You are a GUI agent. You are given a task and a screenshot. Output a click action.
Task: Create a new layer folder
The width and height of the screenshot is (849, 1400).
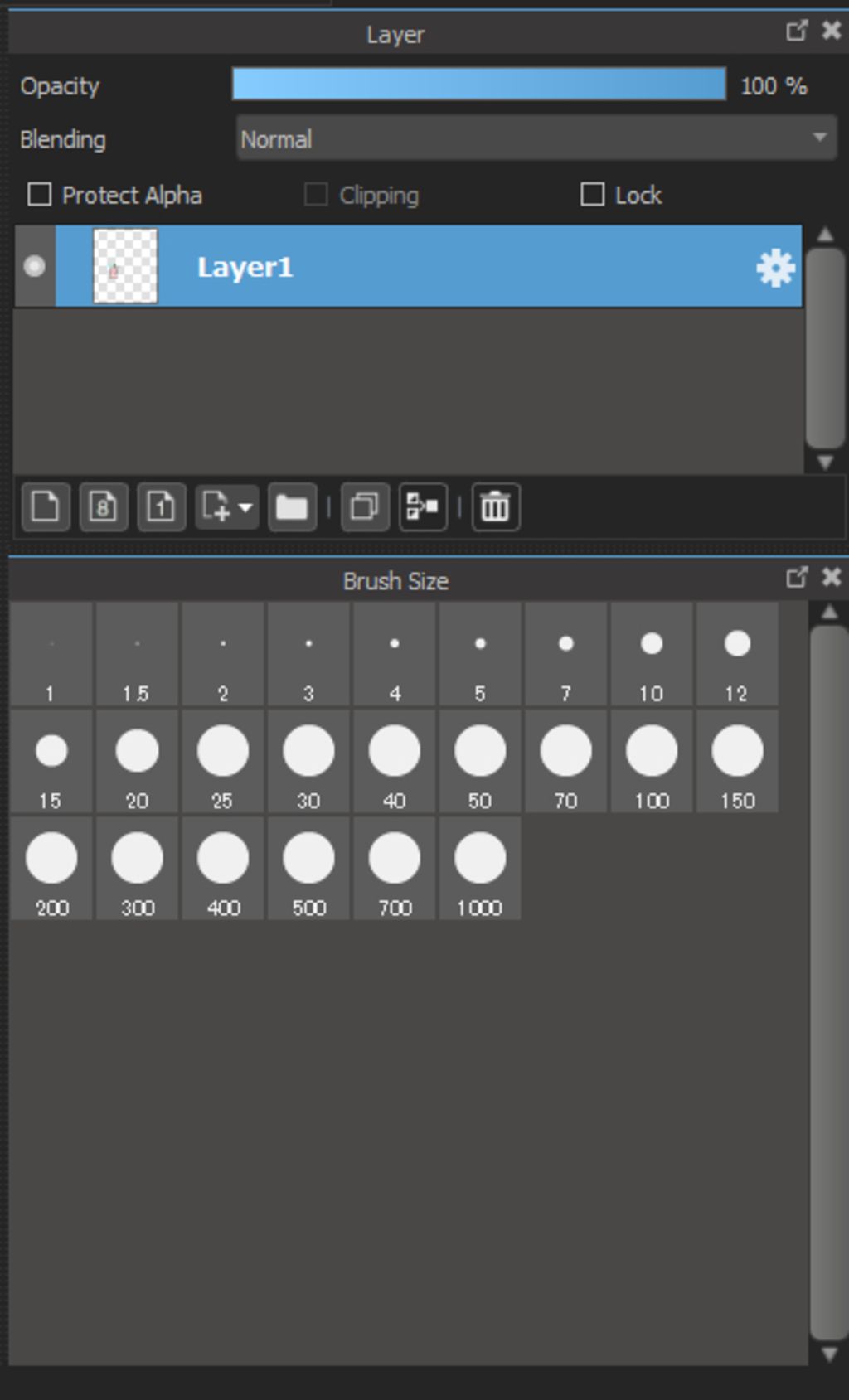292,506
